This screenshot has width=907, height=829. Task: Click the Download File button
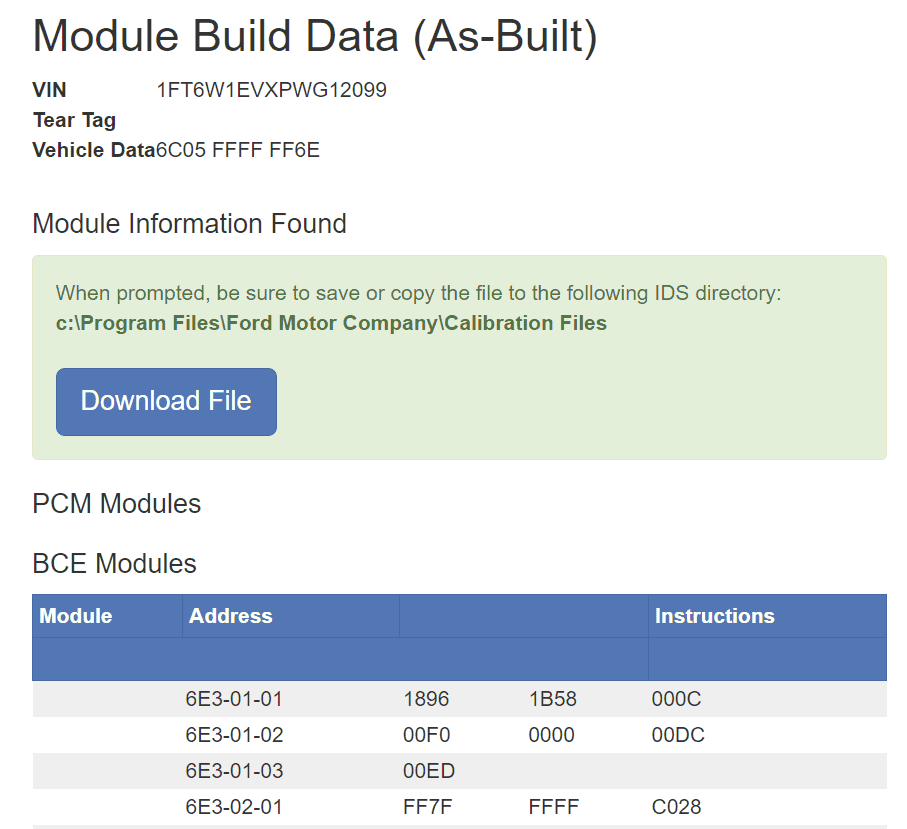click(x=166, y=402)
